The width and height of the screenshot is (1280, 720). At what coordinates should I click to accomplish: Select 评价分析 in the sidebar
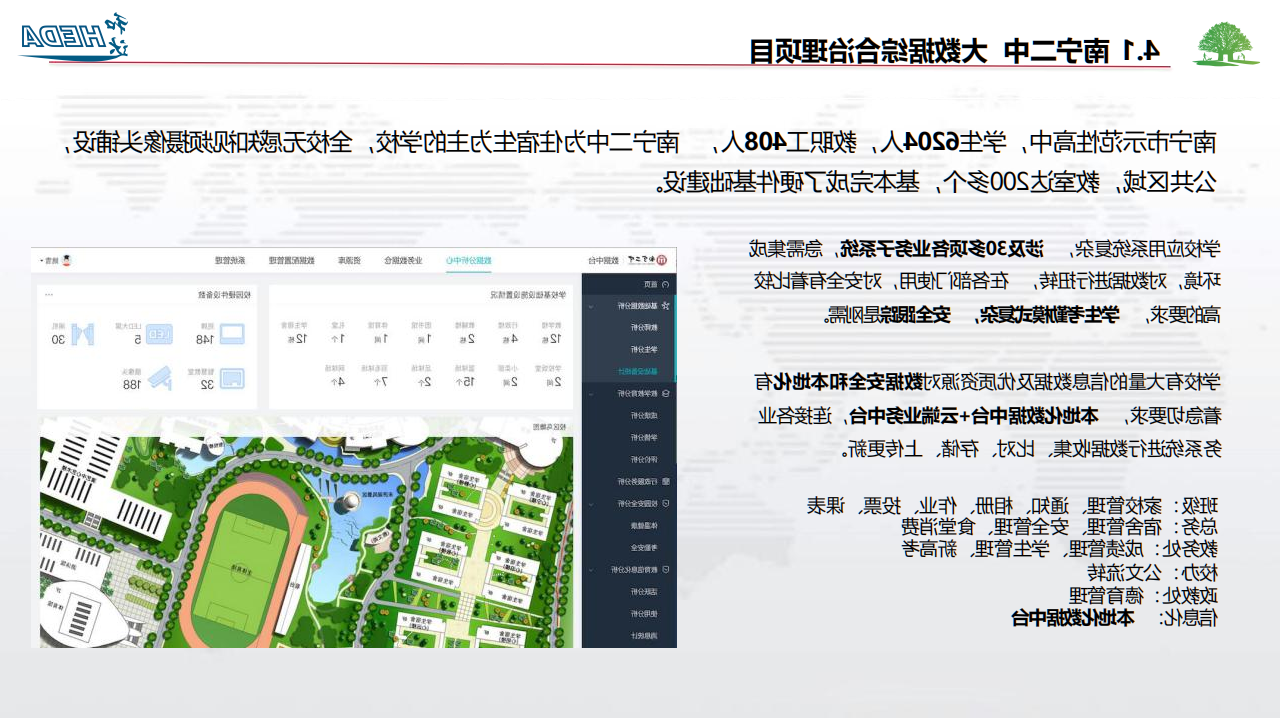[x=644, y=459]
